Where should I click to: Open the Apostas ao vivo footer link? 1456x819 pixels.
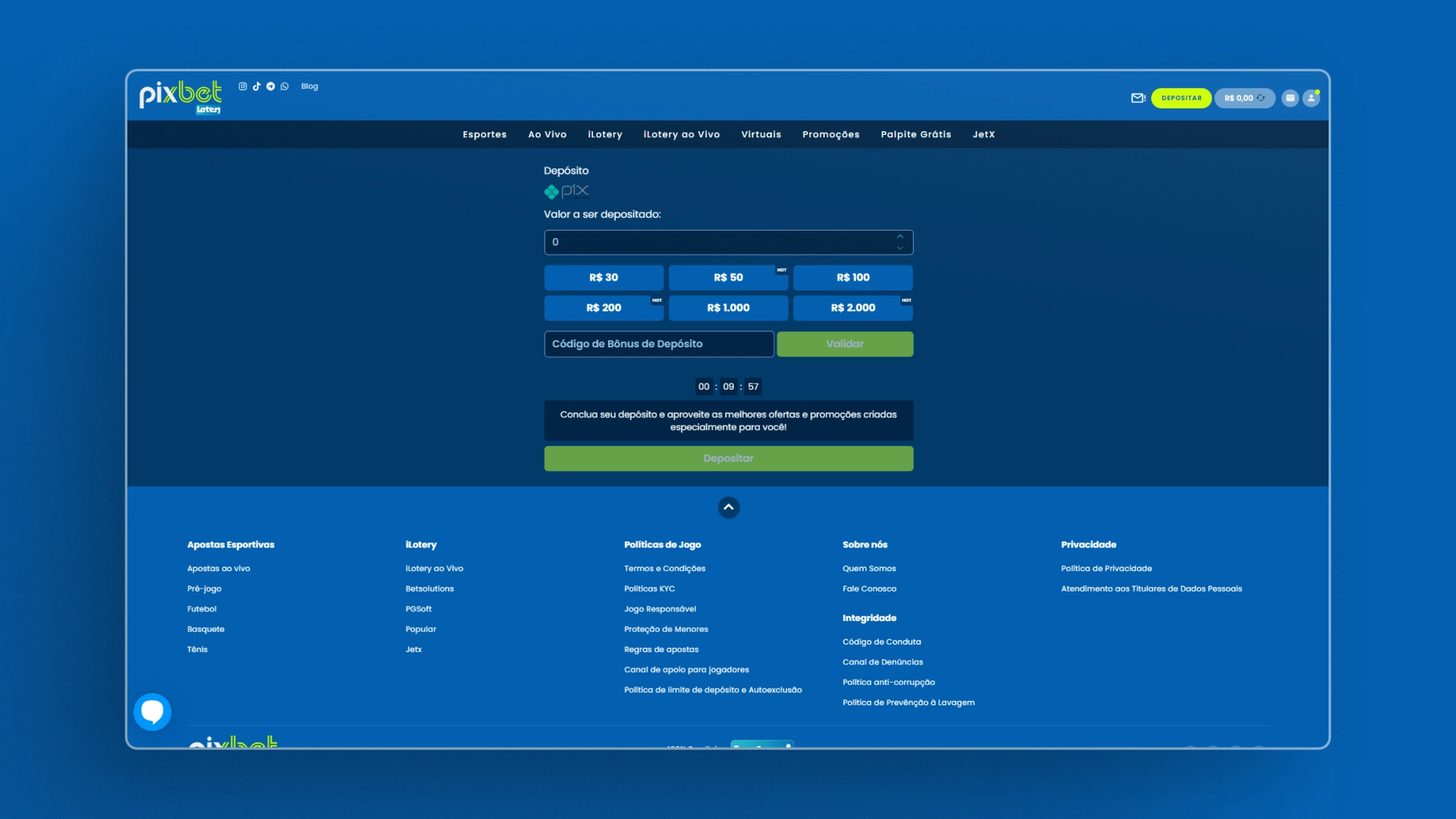click(x=218, y=569)
